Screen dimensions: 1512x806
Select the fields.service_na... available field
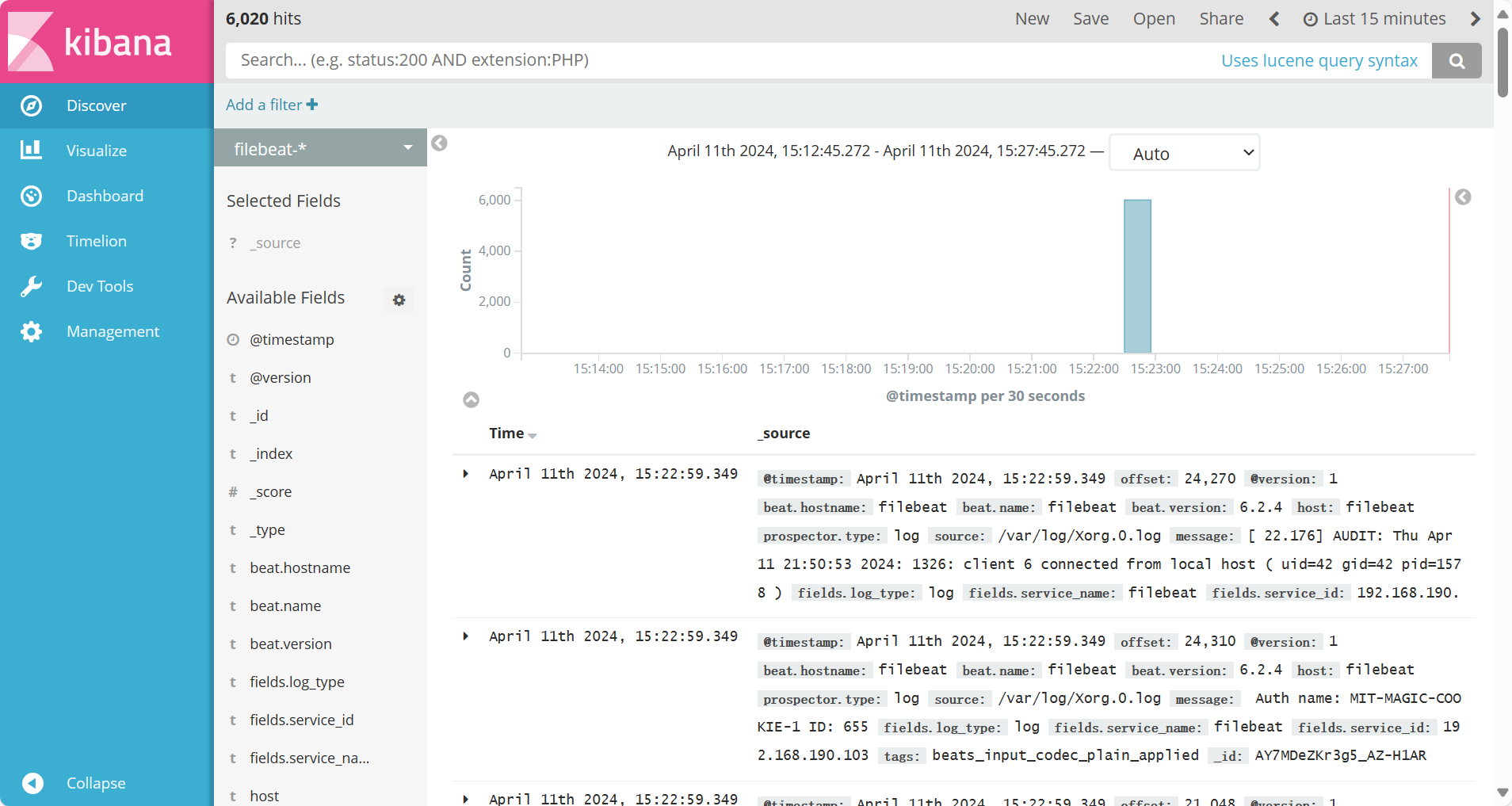coord(310,758)
